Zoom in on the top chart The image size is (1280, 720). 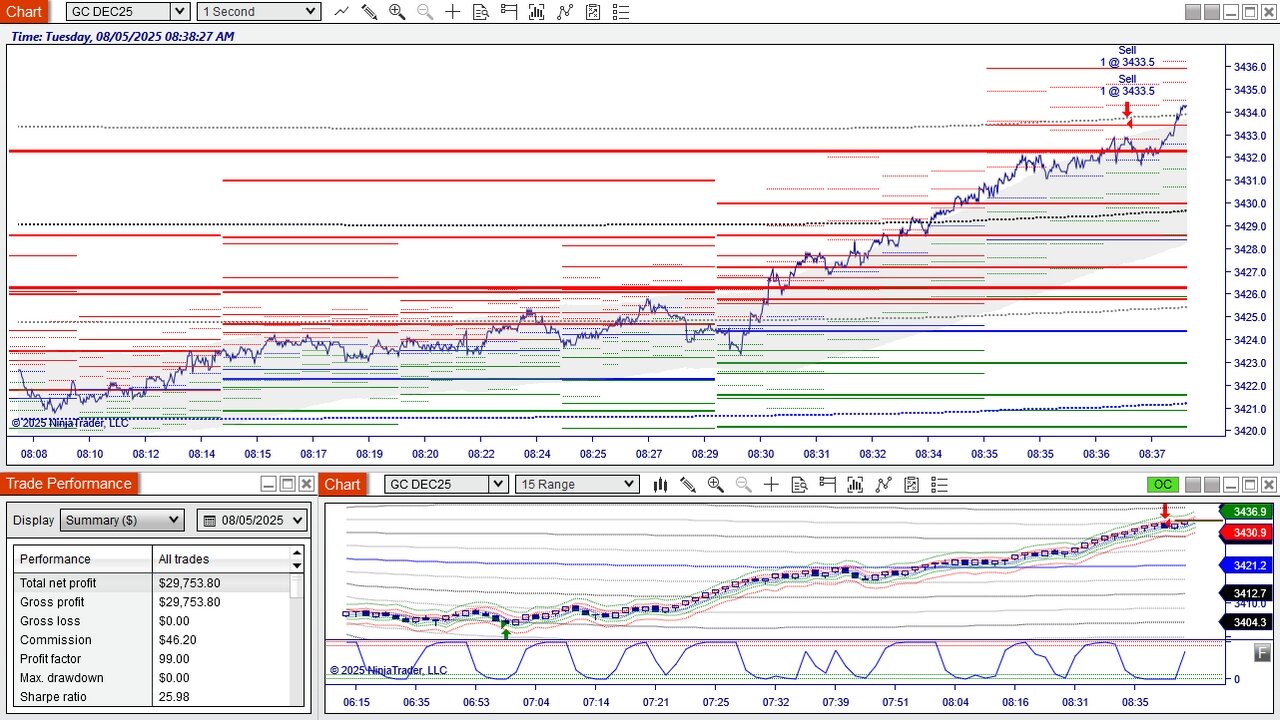point(397,12)
